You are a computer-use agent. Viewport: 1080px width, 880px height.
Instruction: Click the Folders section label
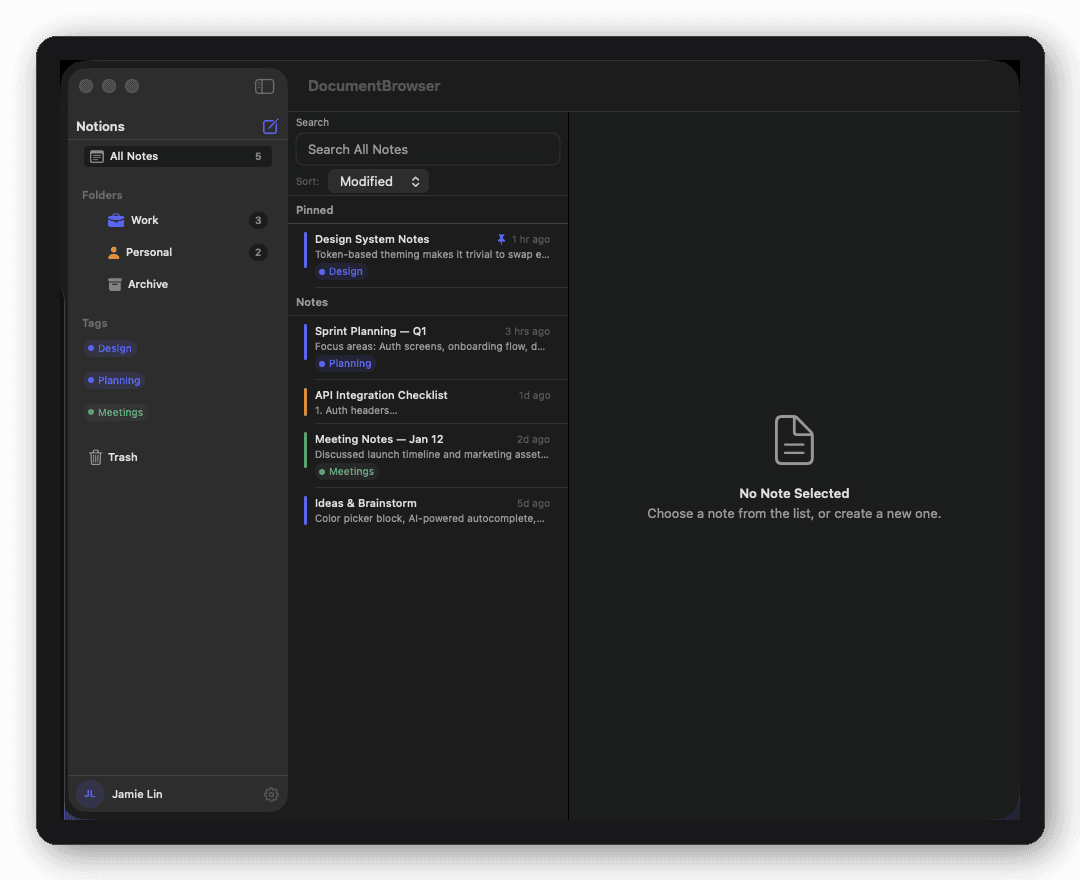click(x=102, y=195)
